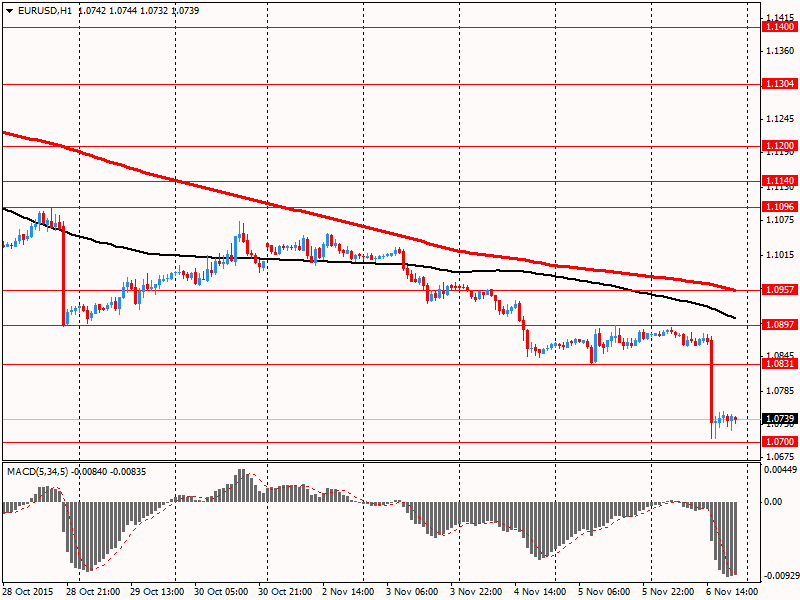This screenshot has height=600, width=800.
Task: Click the 1.1360 price scale value
Action: pos(781,51)
